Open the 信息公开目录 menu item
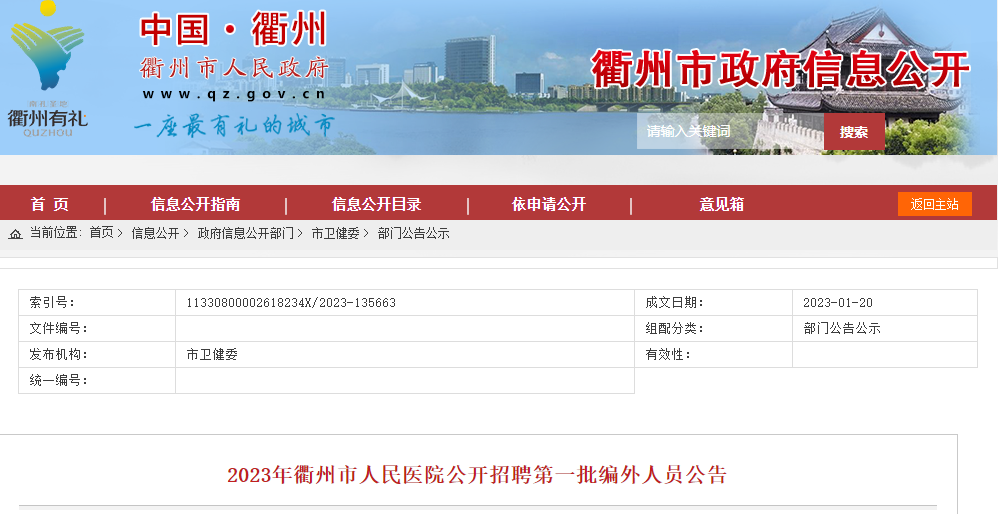The width and height of the screenshot is (998, 514). [x=376, y=204]
